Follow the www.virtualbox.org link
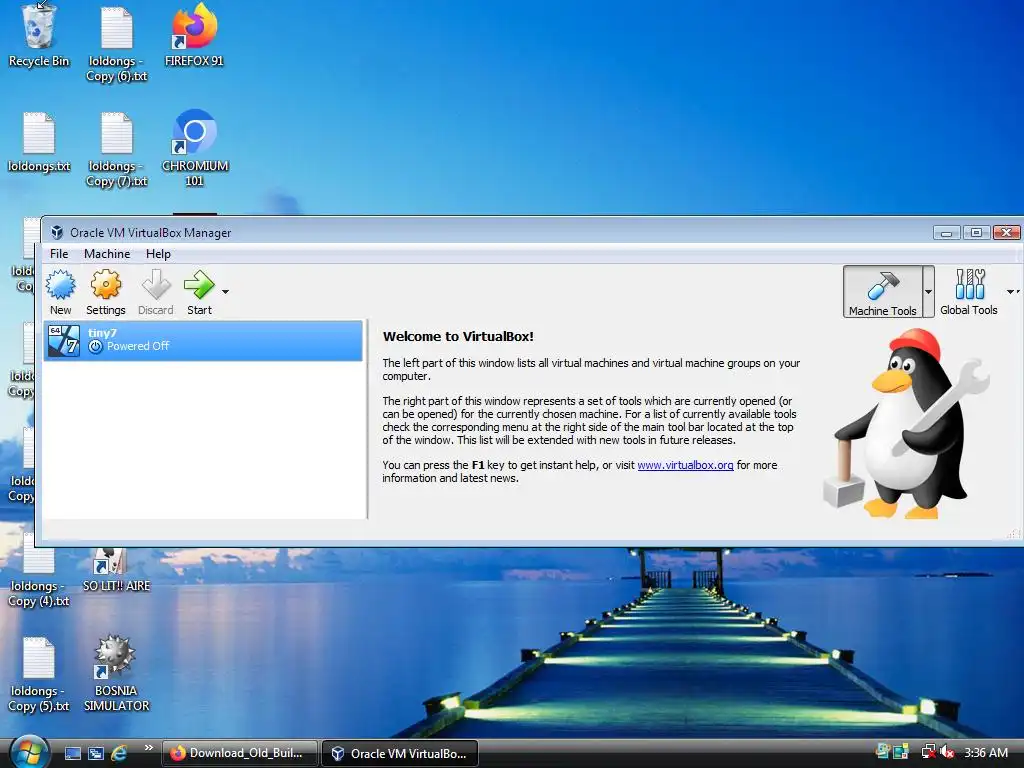 click(x=685, y=465)
